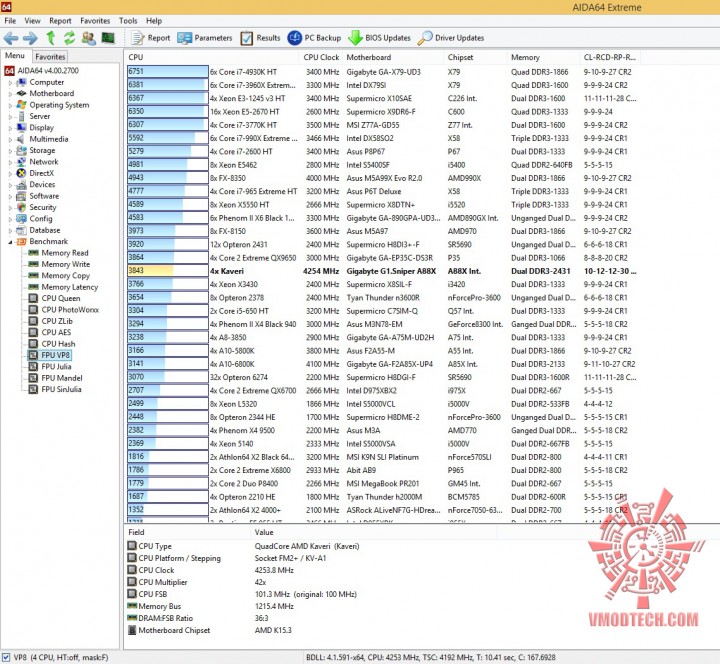The image size is (720, 664).
Task: Open the View menu
Action: point(32,21)
